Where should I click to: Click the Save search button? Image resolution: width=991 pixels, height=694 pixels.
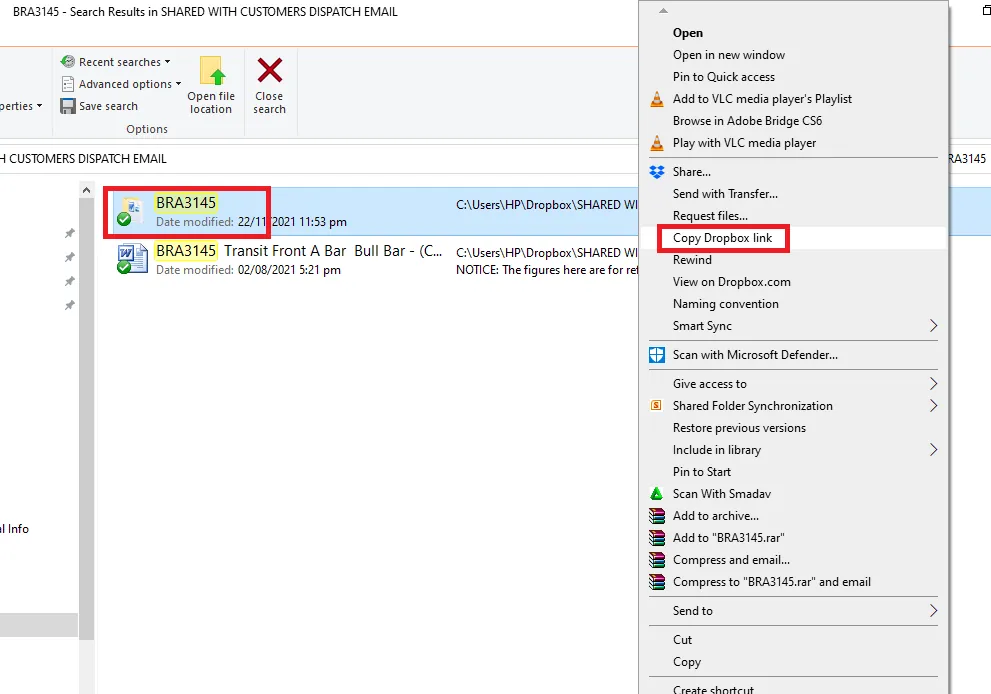click(x=99, y=106)
